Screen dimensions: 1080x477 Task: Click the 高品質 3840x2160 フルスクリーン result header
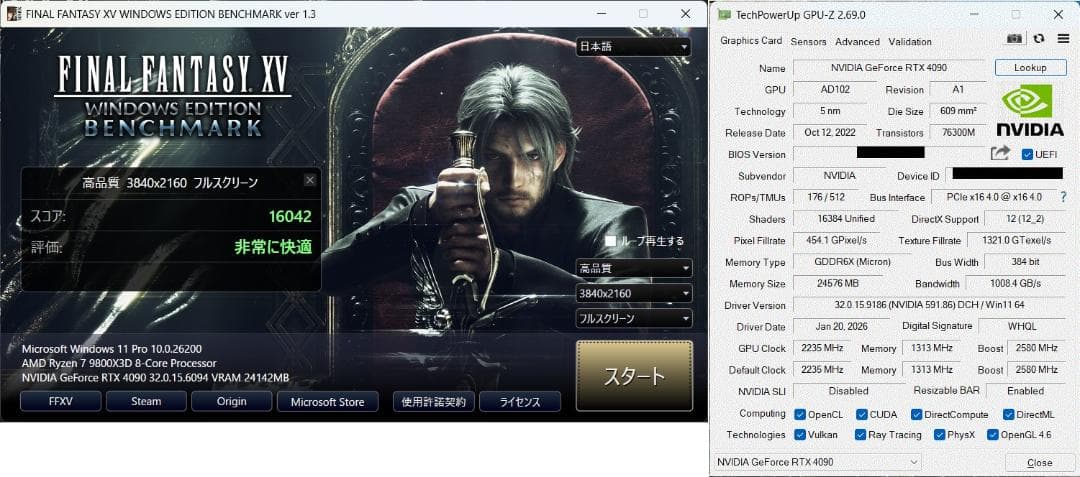170,182
